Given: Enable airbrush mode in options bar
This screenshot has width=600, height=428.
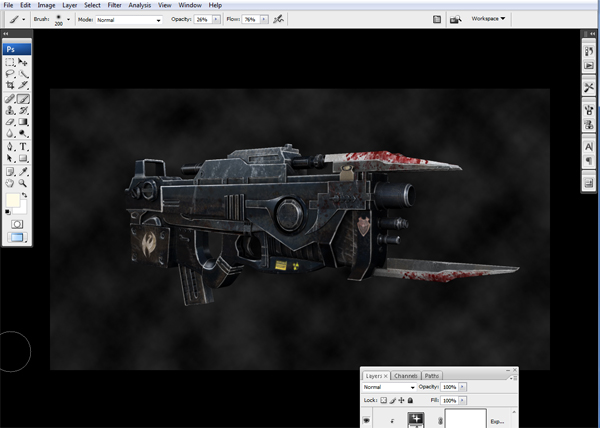Looking at the screenshot, I should point(278,19).
